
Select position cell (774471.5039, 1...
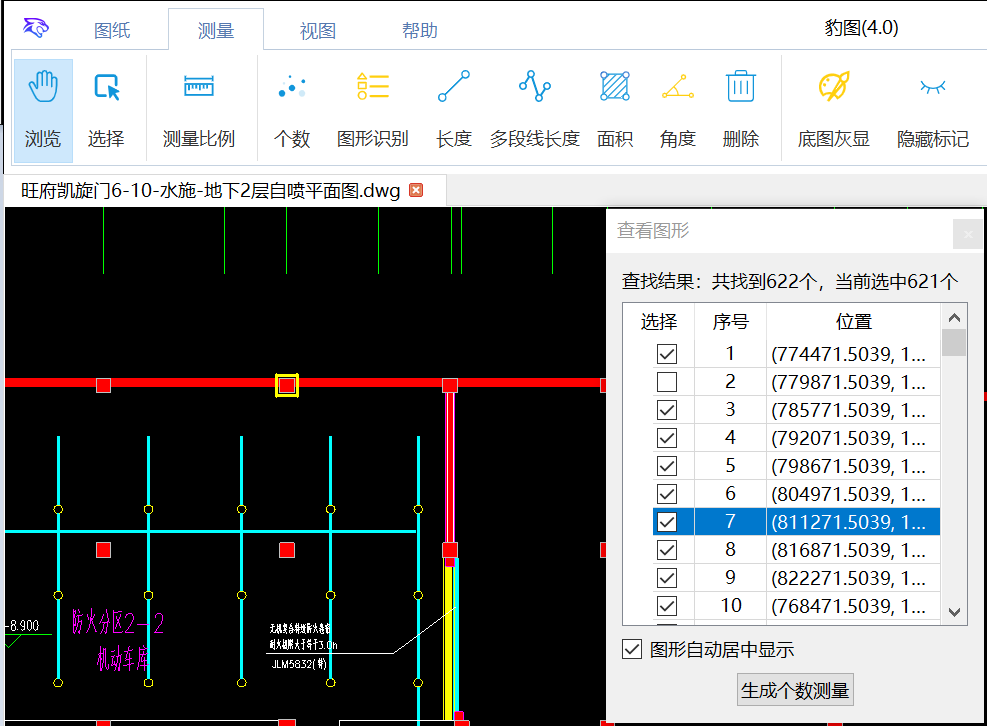[854, 354]
